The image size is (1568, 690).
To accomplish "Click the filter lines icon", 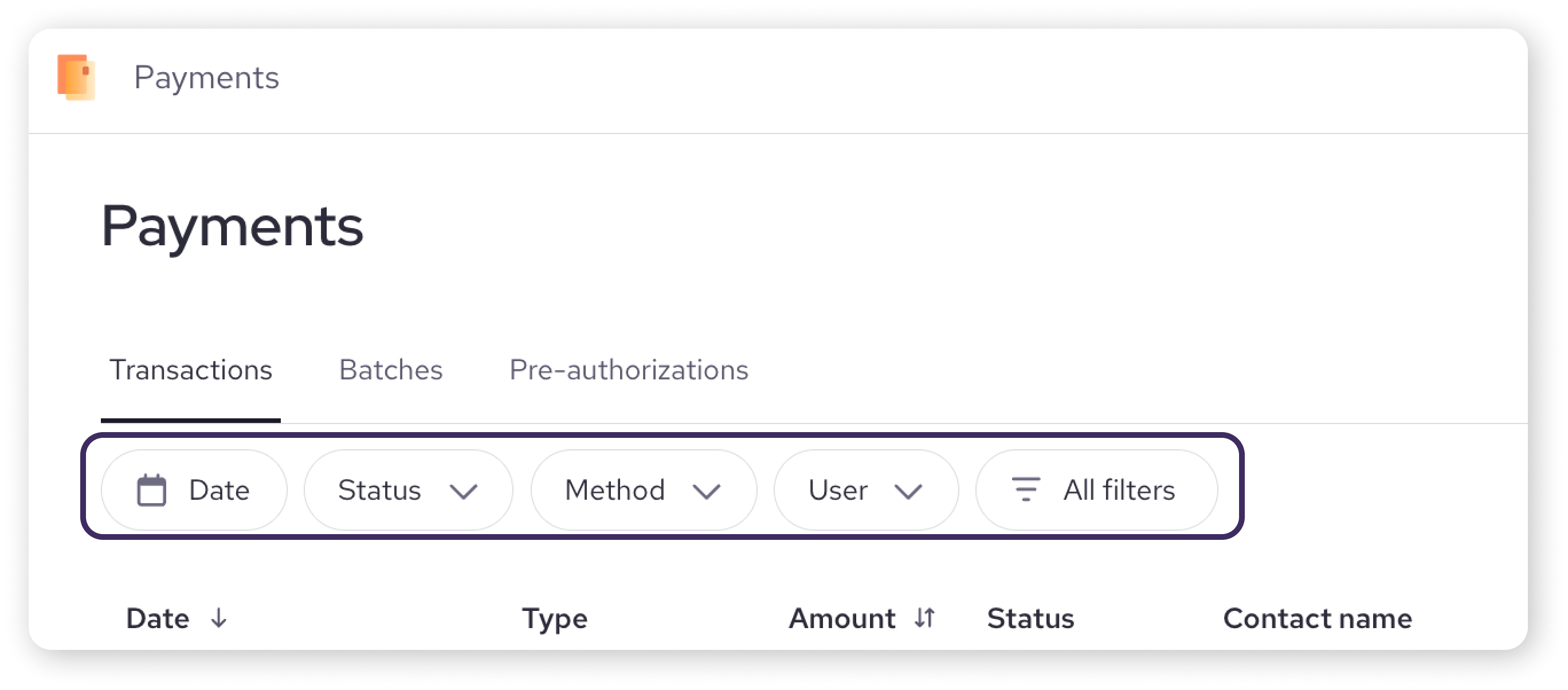I will coord(1026,489).
